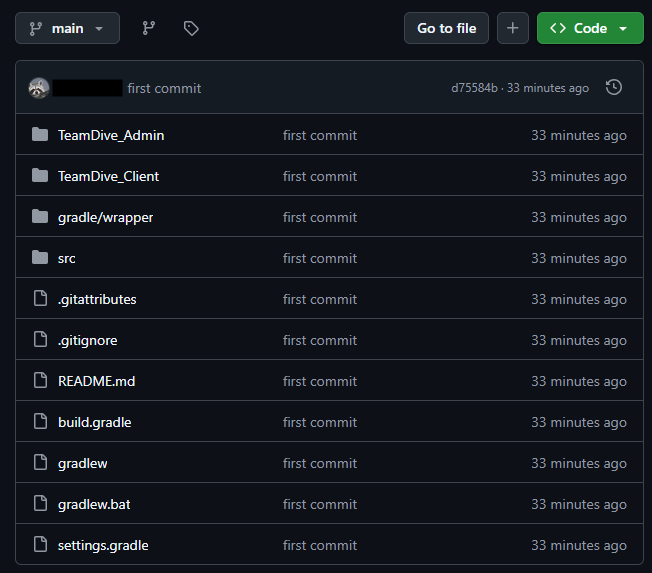Open 'first commit' message in gradle/wrapper row
Viewport: 652px width, 573px height.
click(x=320, y=217)
